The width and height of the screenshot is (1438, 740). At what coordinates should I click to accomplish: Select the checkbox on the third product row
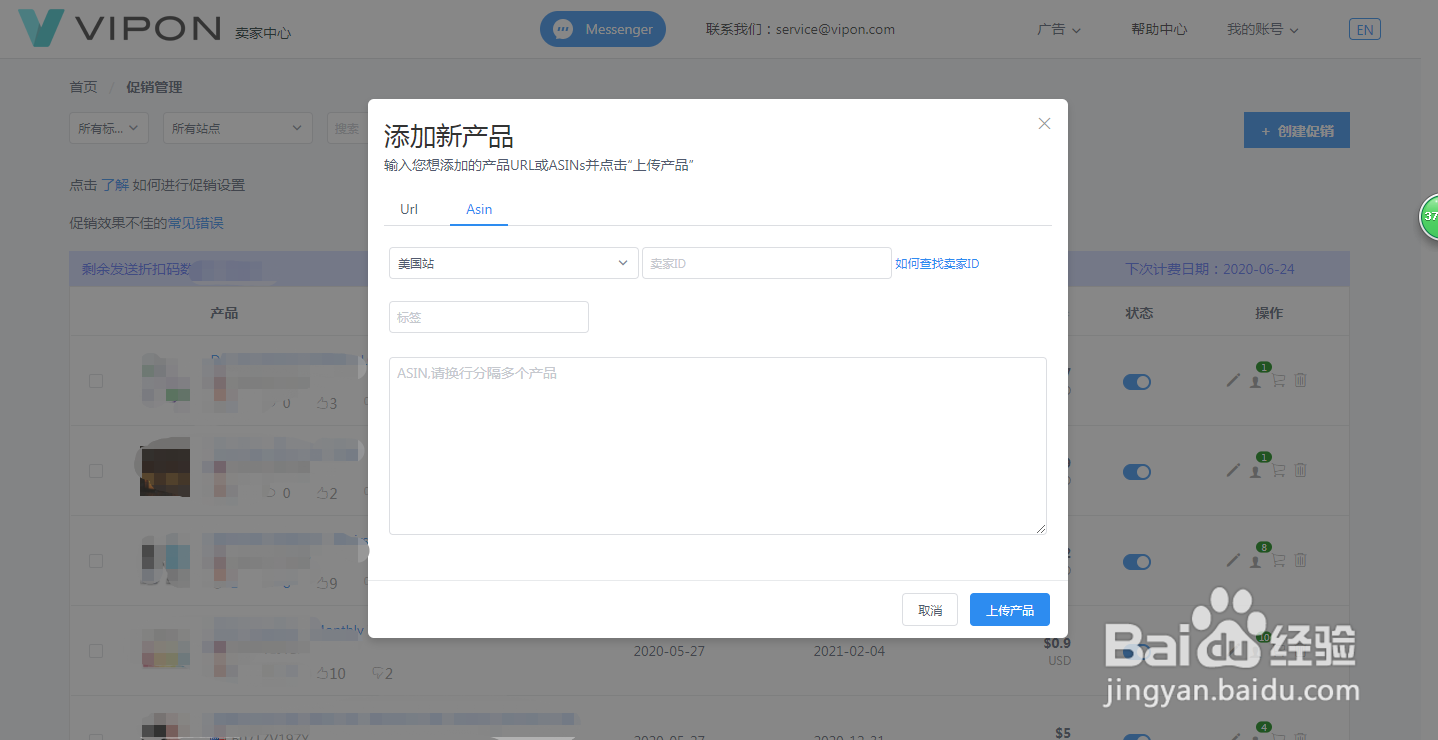95,560
